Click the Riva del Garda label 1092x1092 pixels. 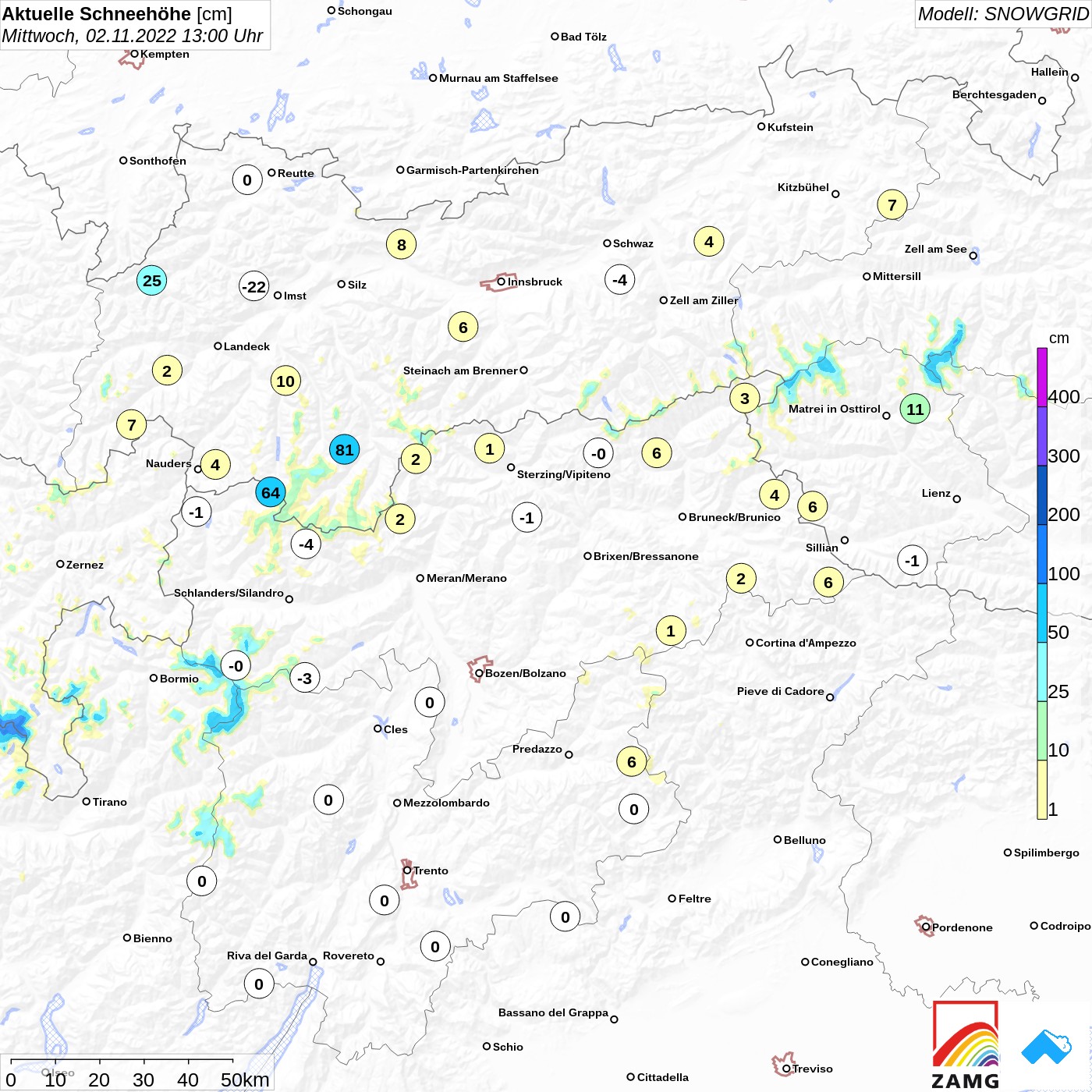[267, 955]
